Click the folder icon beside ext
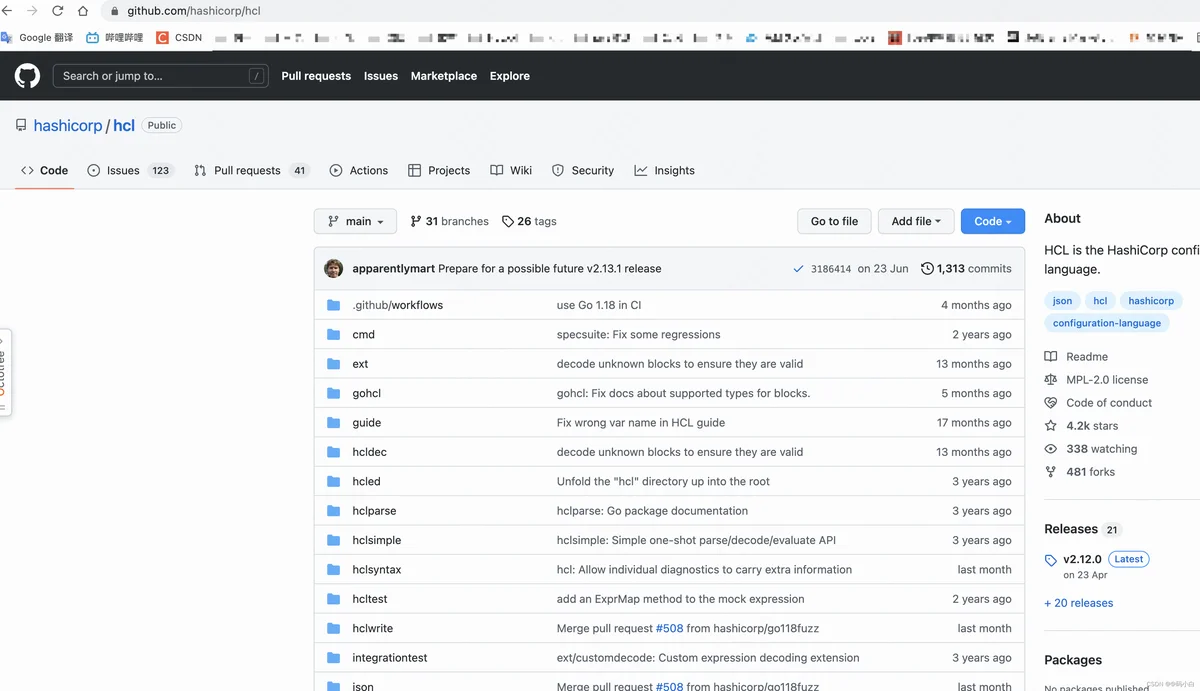Screen dimensions: 1200x691 tap(334, 364)
